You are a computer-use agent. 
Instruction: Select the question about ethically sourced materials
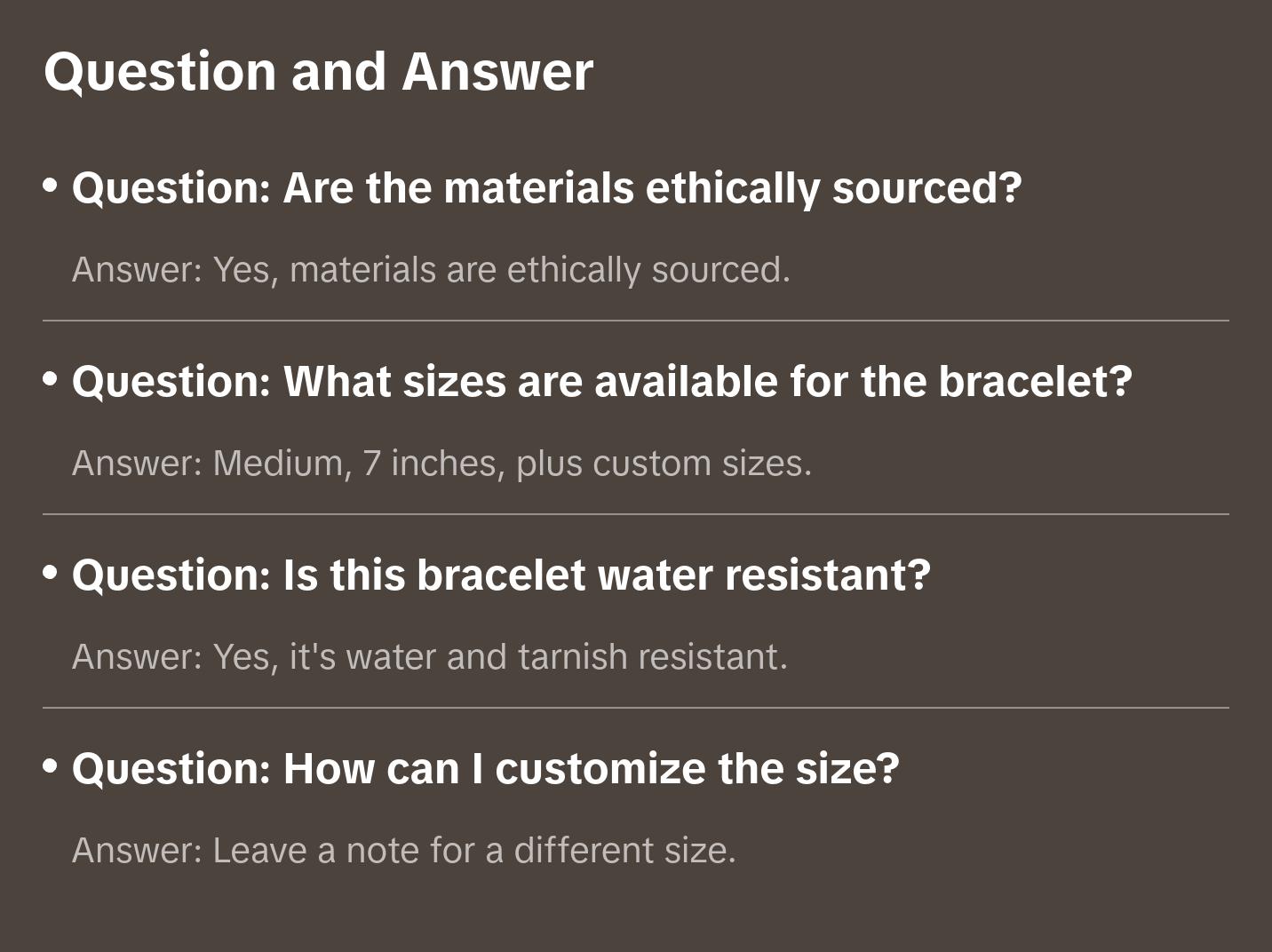[546, 188]
